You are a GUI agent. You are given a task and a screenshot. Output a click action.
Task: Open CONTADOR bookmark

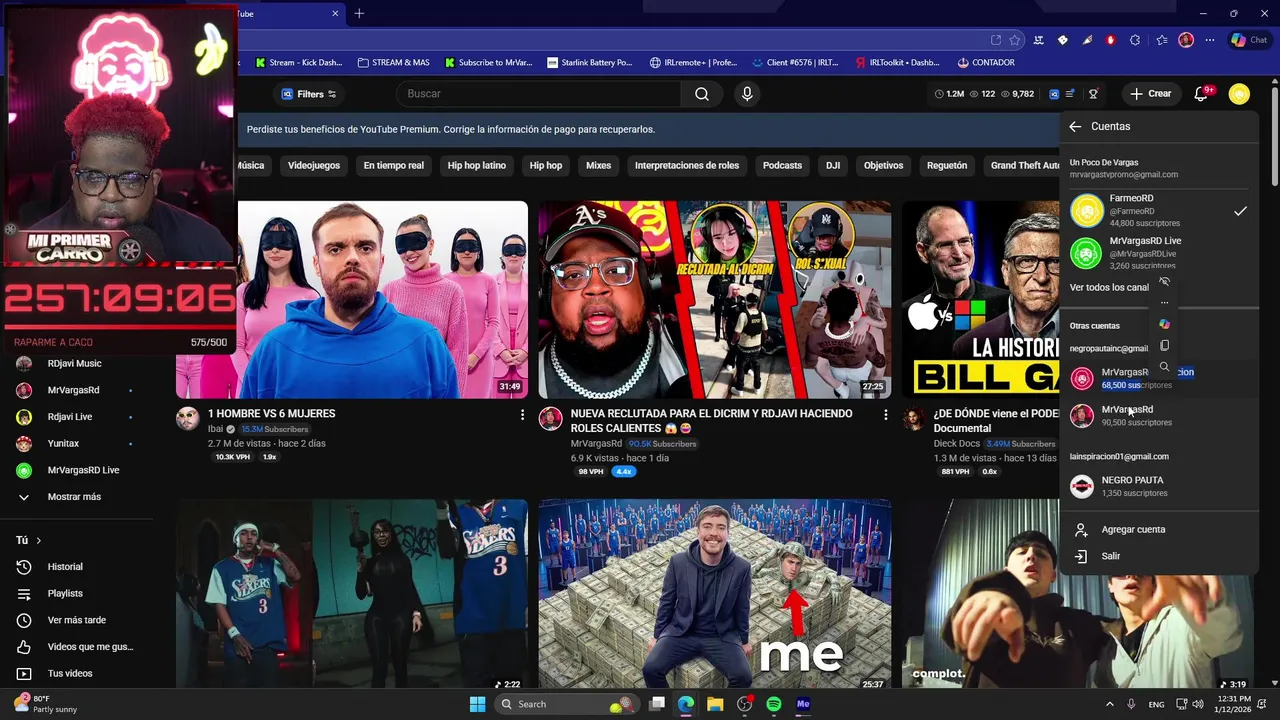[x=985, y=62]
